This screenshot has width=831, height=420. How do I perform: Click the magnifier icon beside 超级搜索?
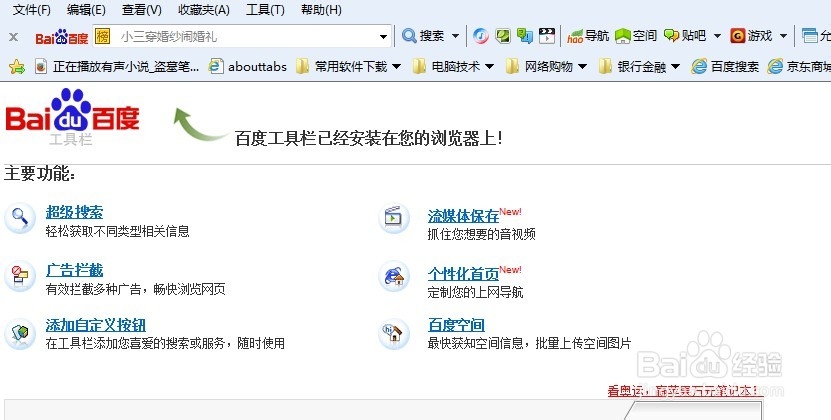(x=20, y=218)
